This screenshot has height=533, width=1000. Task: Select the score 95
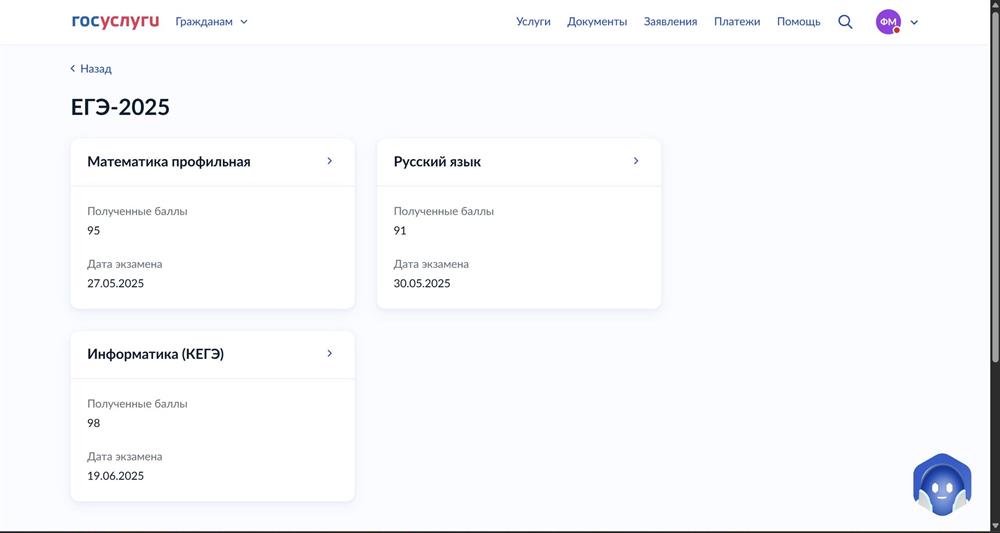click(x=94, y=231)
